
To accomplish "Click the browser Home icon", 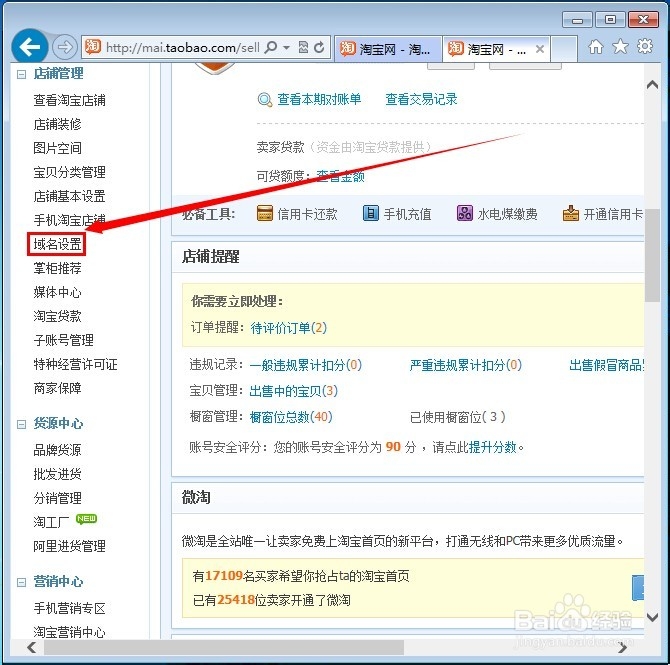I will pyautogui.click(x=596, y=47).
